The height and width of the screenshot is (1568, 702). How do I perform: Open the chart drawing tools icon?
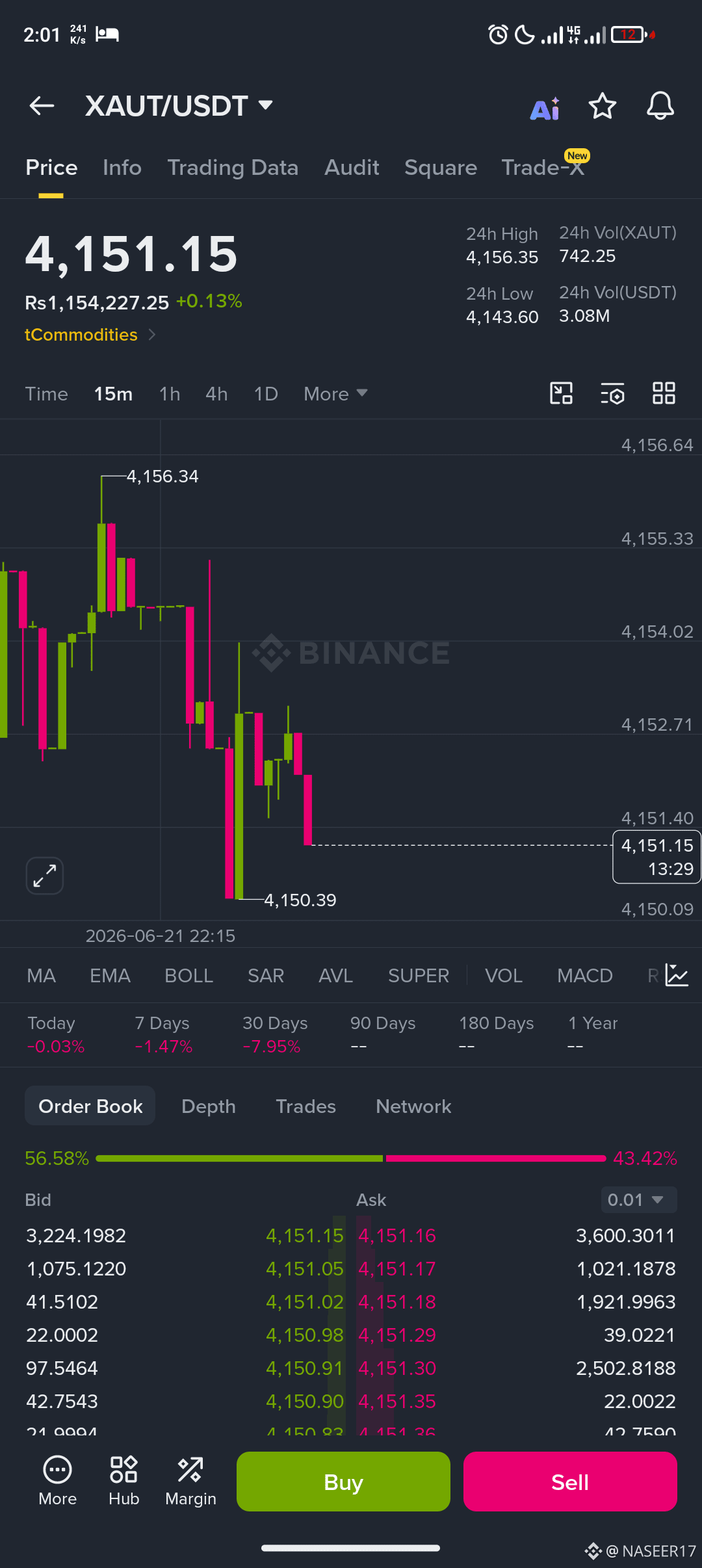[562, 393]
